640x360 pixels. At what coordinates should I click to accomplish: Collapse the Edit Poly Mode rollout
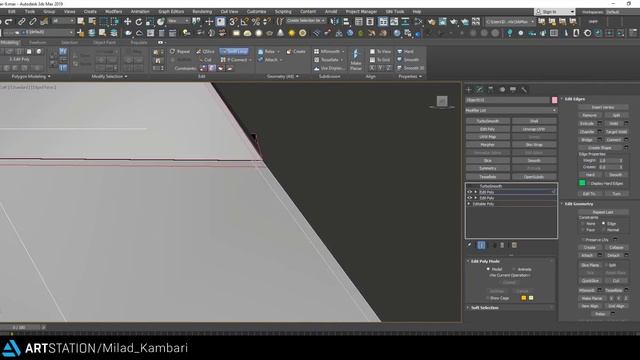(x=485, y=261)
